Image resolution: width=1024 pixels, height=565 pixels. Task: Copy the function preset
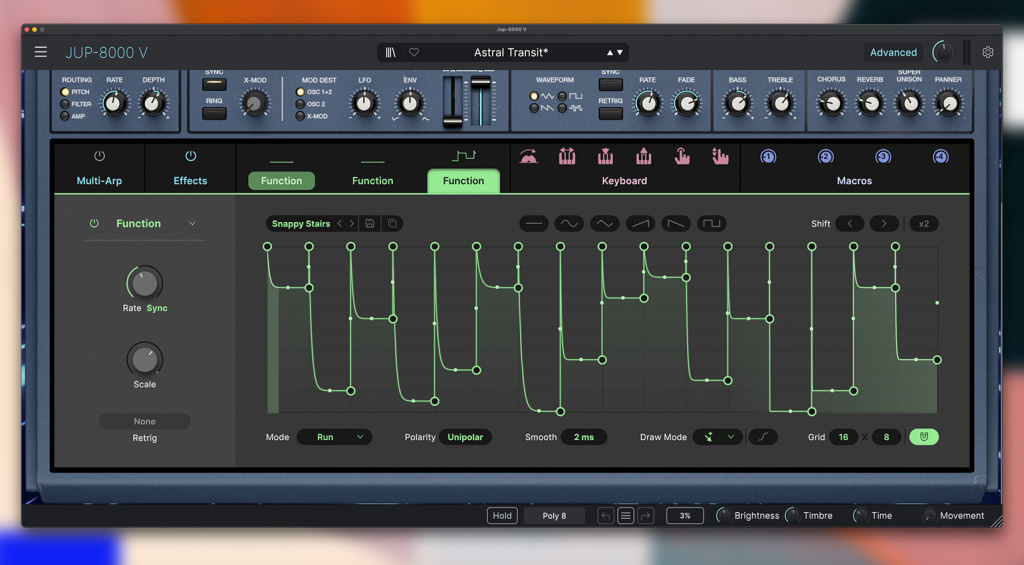pyautogui.click(x=392, y=223)
